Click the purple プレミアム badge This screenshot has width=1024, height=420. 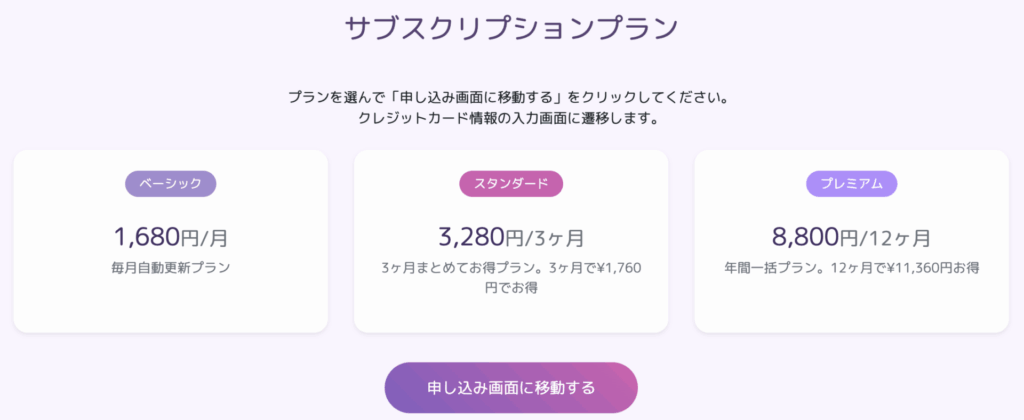[851, 184]
